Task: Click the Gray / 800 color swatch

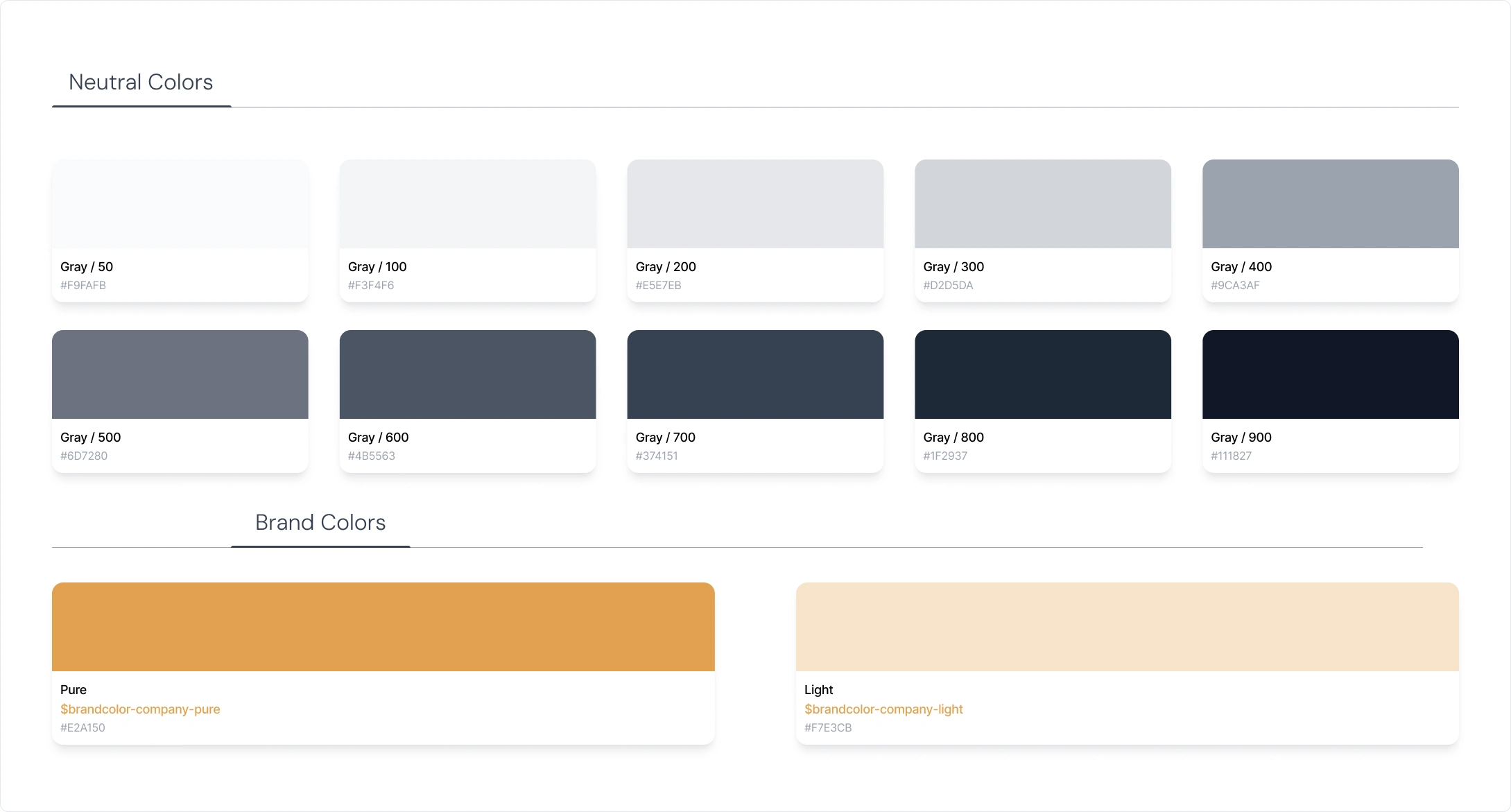Action: 1043,374
